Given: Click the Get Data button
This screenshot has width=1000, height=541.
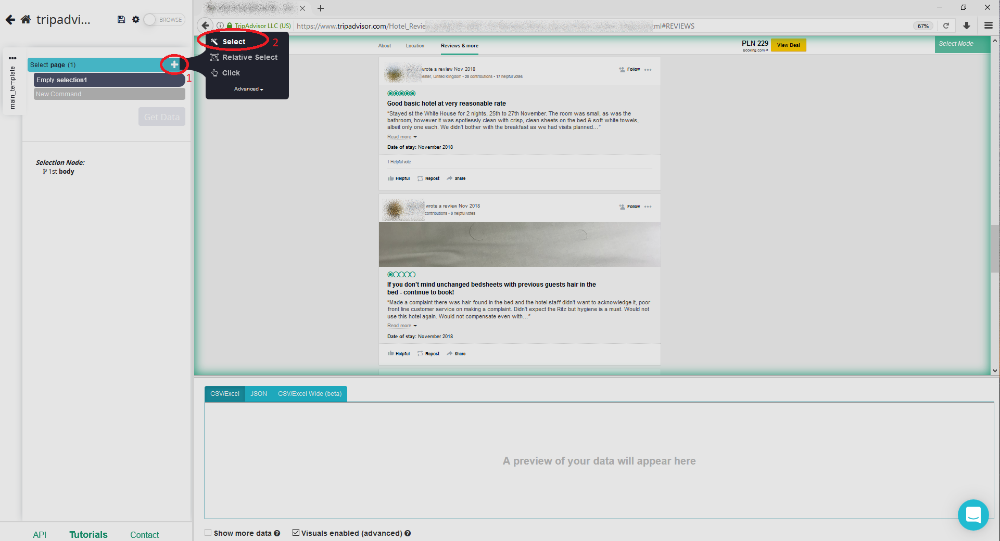Looking at the screenshot, I should tap(161, 117).
